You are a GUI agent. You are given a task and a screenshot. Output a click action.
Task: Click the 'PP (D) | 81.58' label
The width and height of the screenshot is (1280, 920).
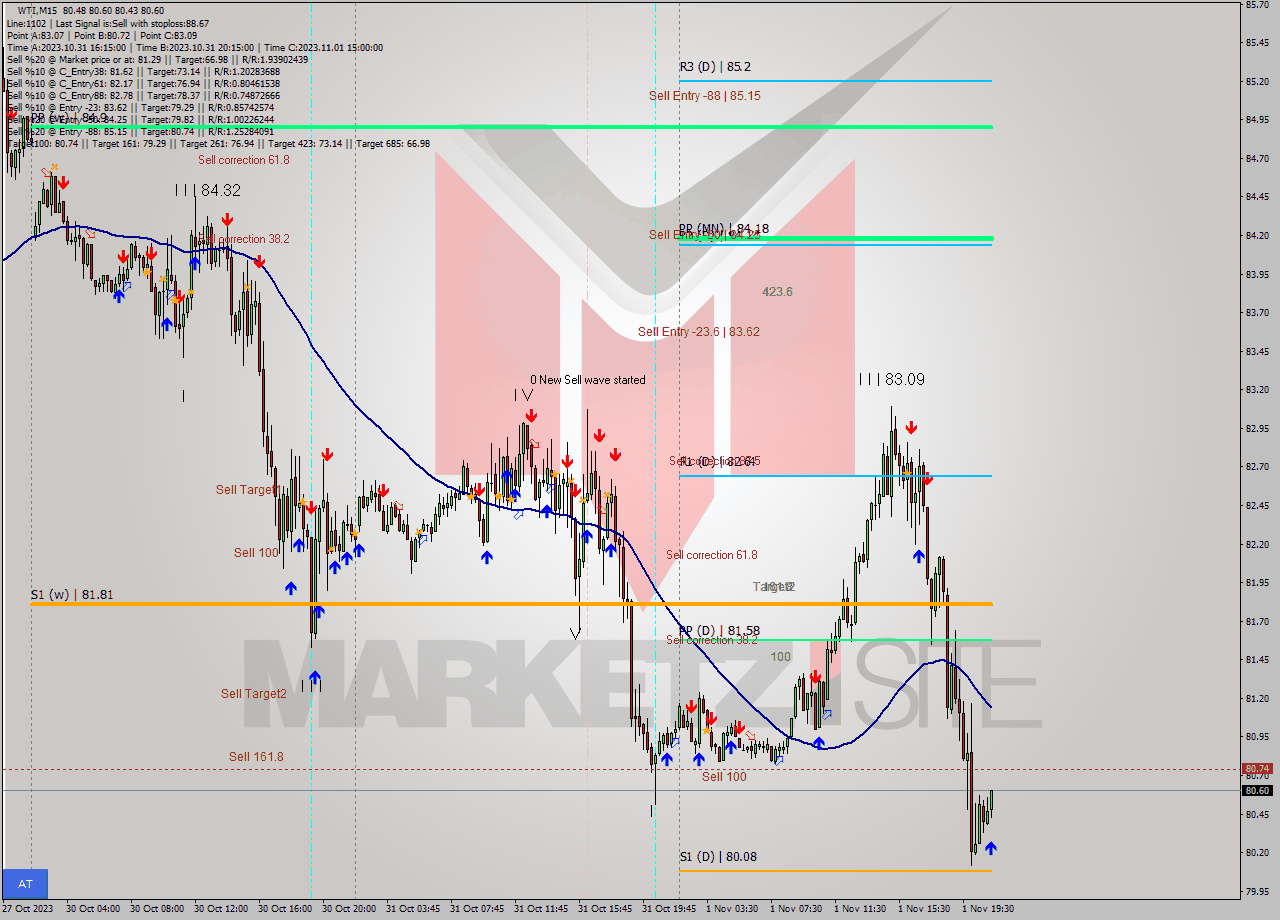click(719, 632)
